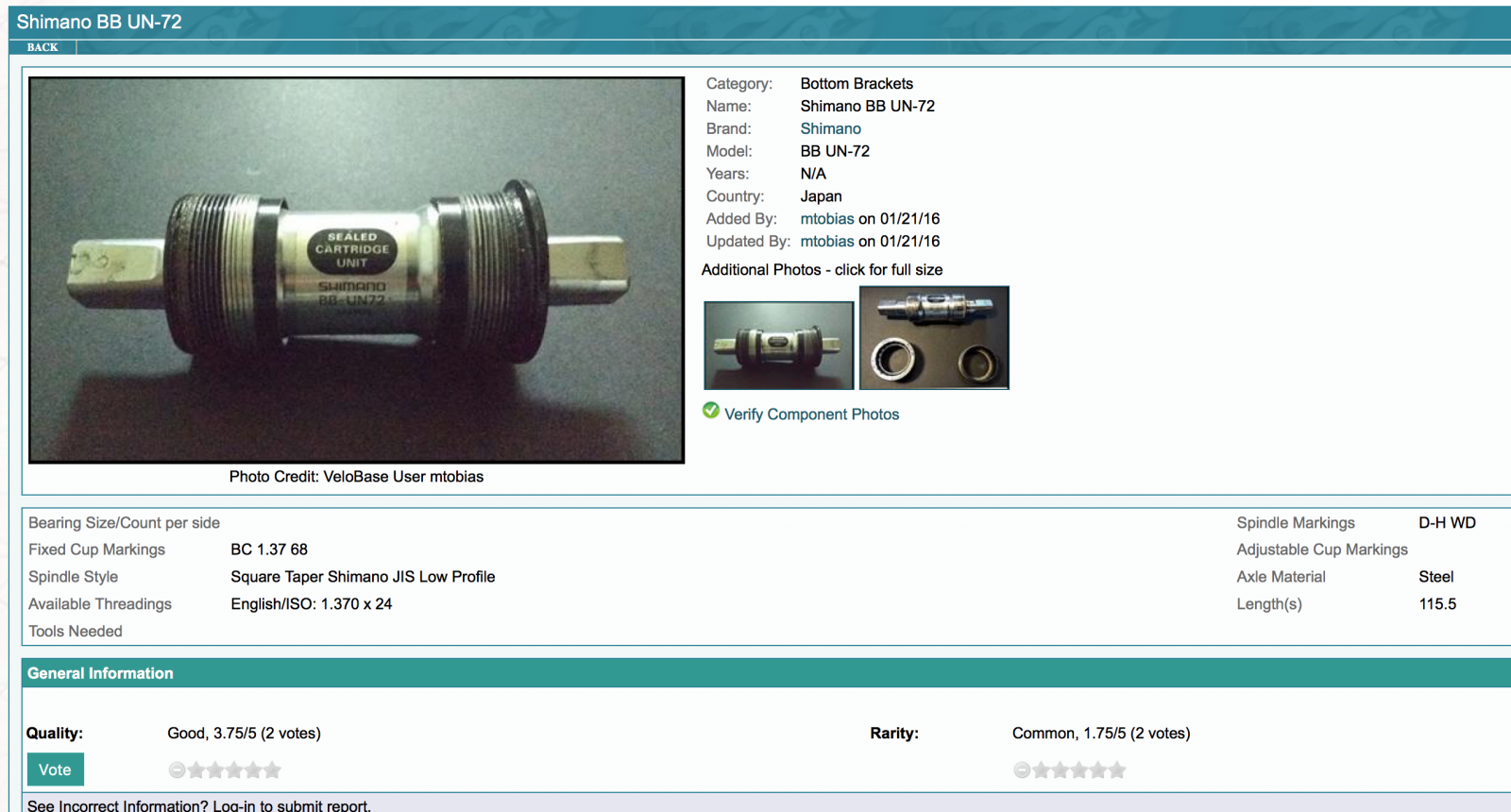This screenshot has height=812, width=1511.
Task: Open mtobias profile in Added By row
Action: click(827, 219)
